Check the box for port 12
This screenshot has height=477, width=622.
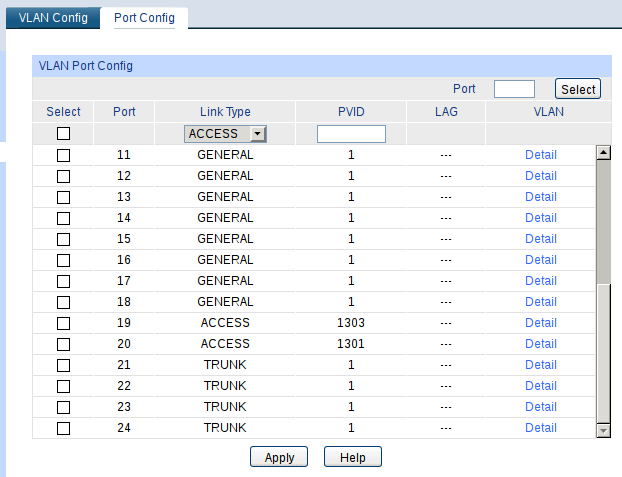pyautogui.click(x=63, y=176)
